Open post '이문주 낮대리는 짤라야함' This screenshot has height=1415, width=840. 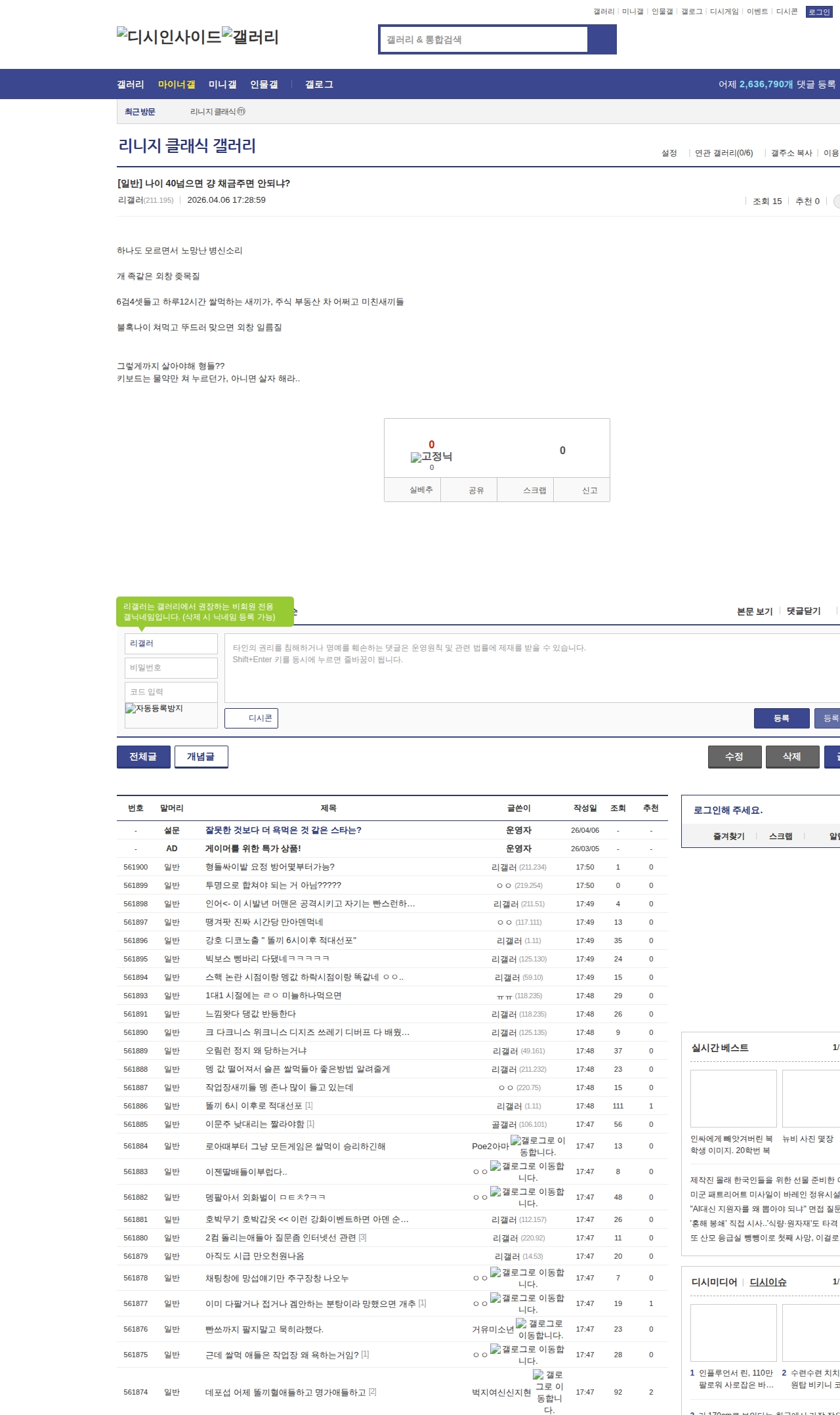coord(255,1124)
